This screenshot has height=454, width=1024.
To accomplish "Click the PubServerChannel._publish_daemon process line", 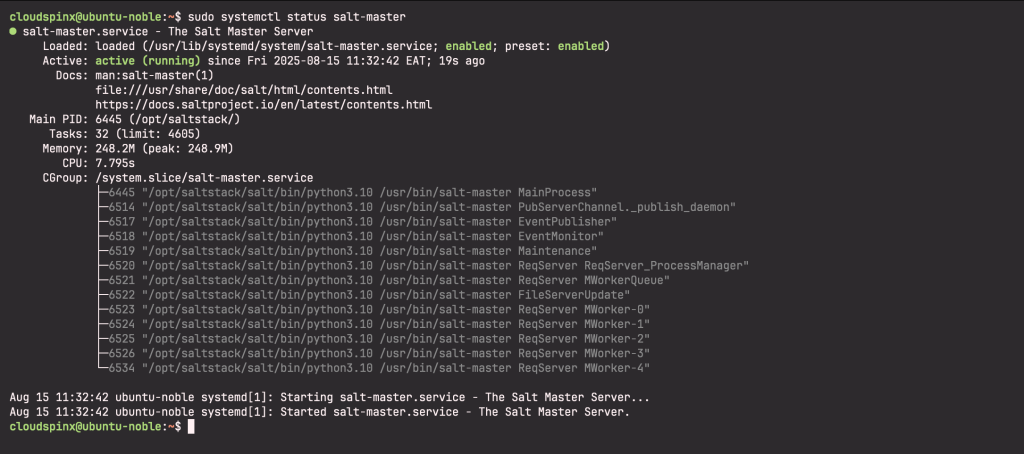I will (416, 207).
